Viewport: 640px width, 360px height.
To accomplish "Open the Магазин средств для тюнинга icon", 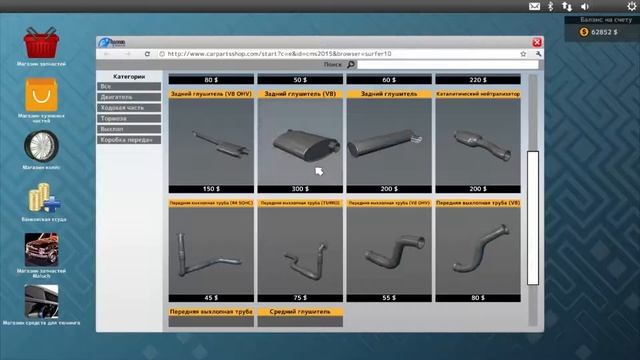I will pyautogui.click(x=41, y=301).
